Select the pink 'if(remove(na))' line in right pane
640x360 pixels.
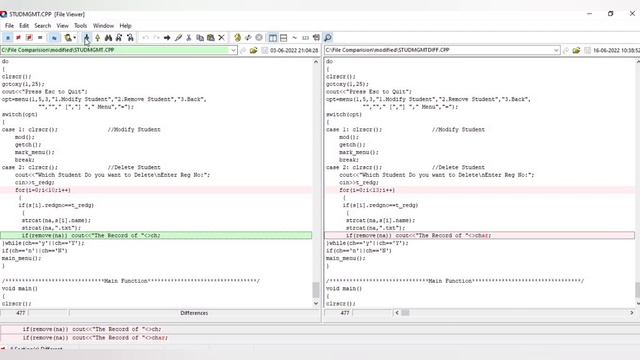480,236
